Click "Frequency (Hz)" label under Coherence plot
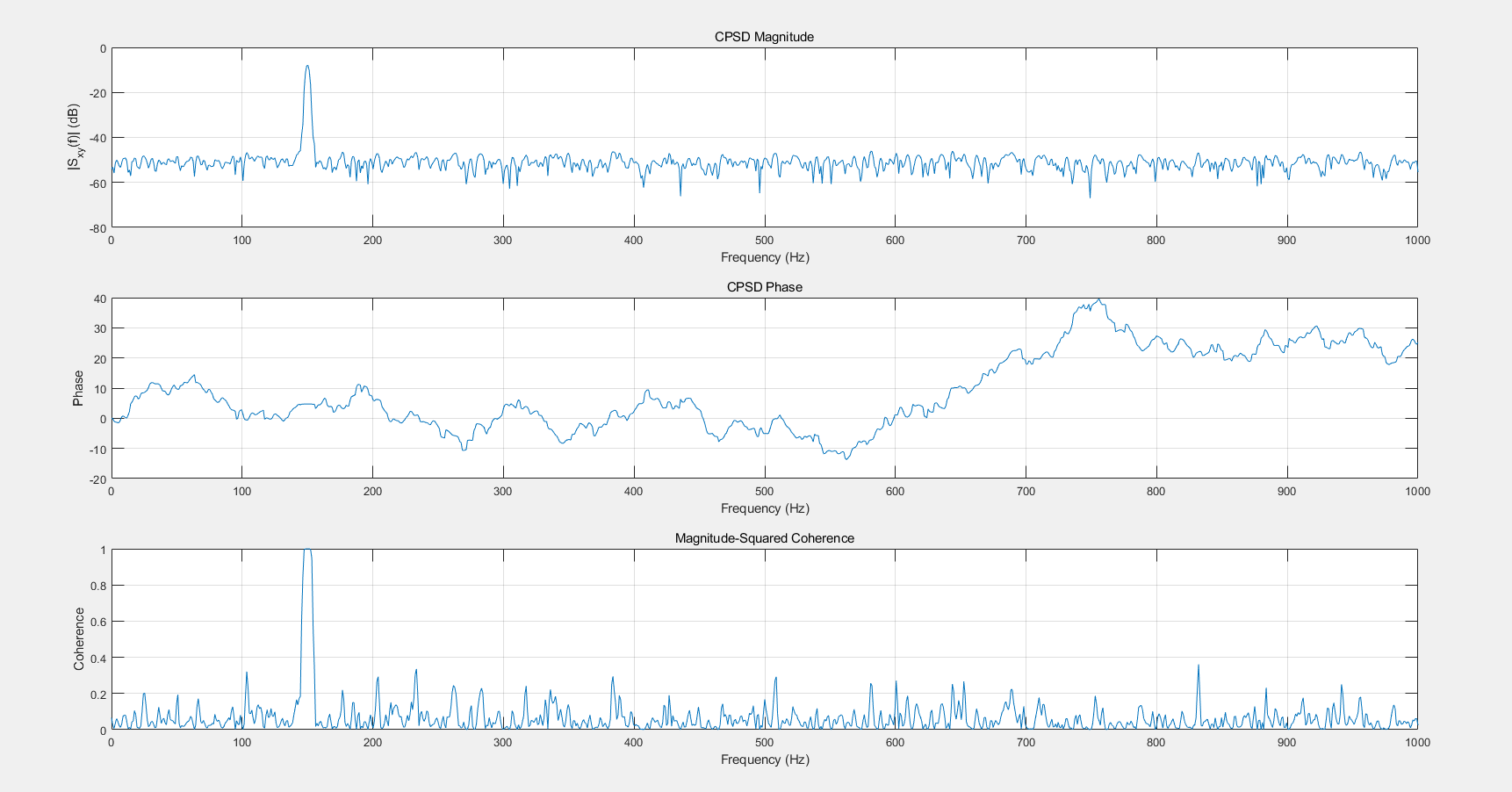Image resolution: width=1512 pixels, height=792 pixels. (765, 760)
